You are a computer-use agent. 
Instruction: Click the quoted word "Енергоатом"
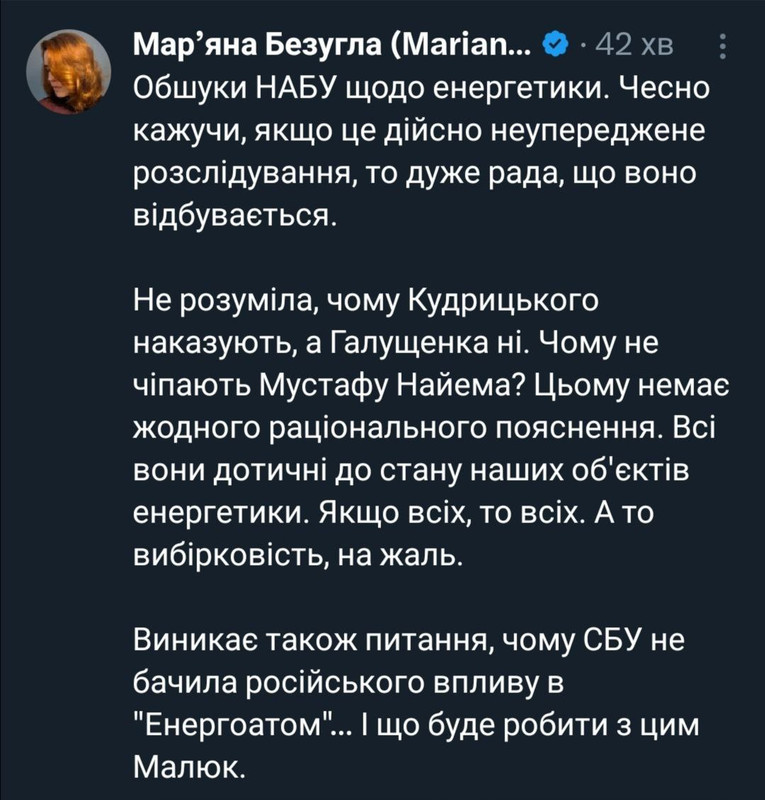click(x=235, y=725)
